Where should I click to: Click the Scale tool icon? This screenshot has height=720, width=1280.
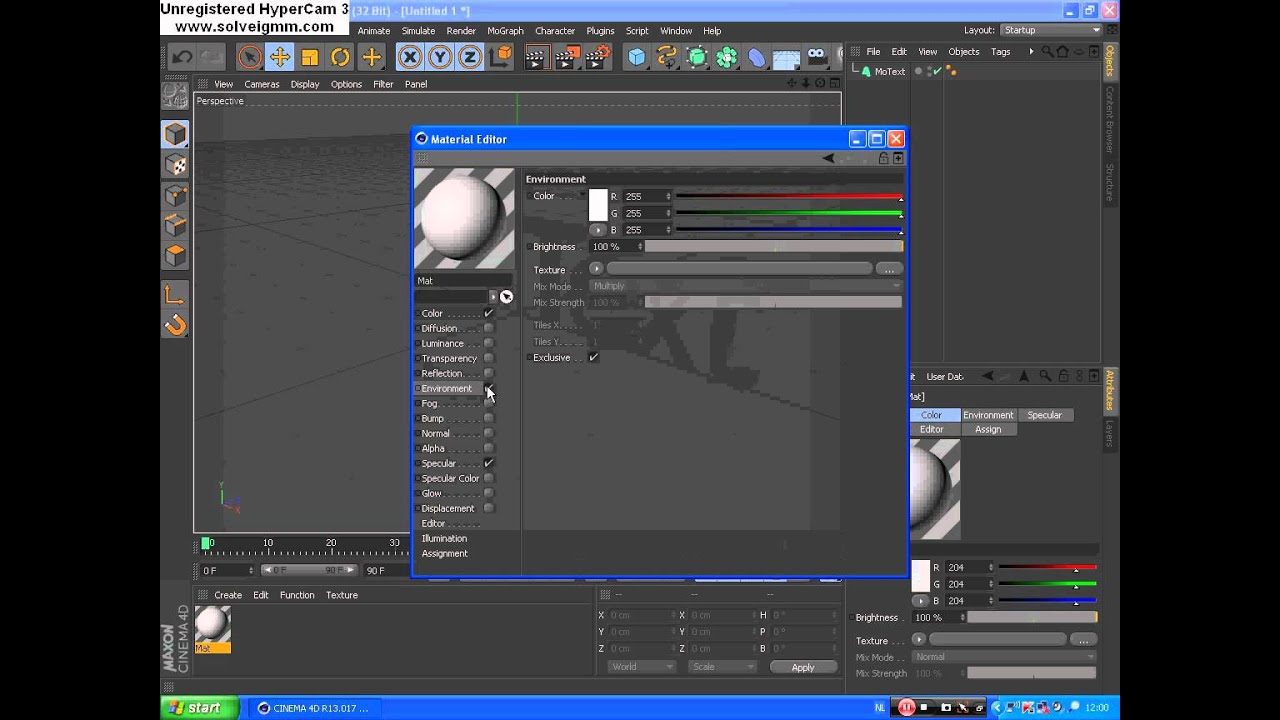click(x=310, y=57)
